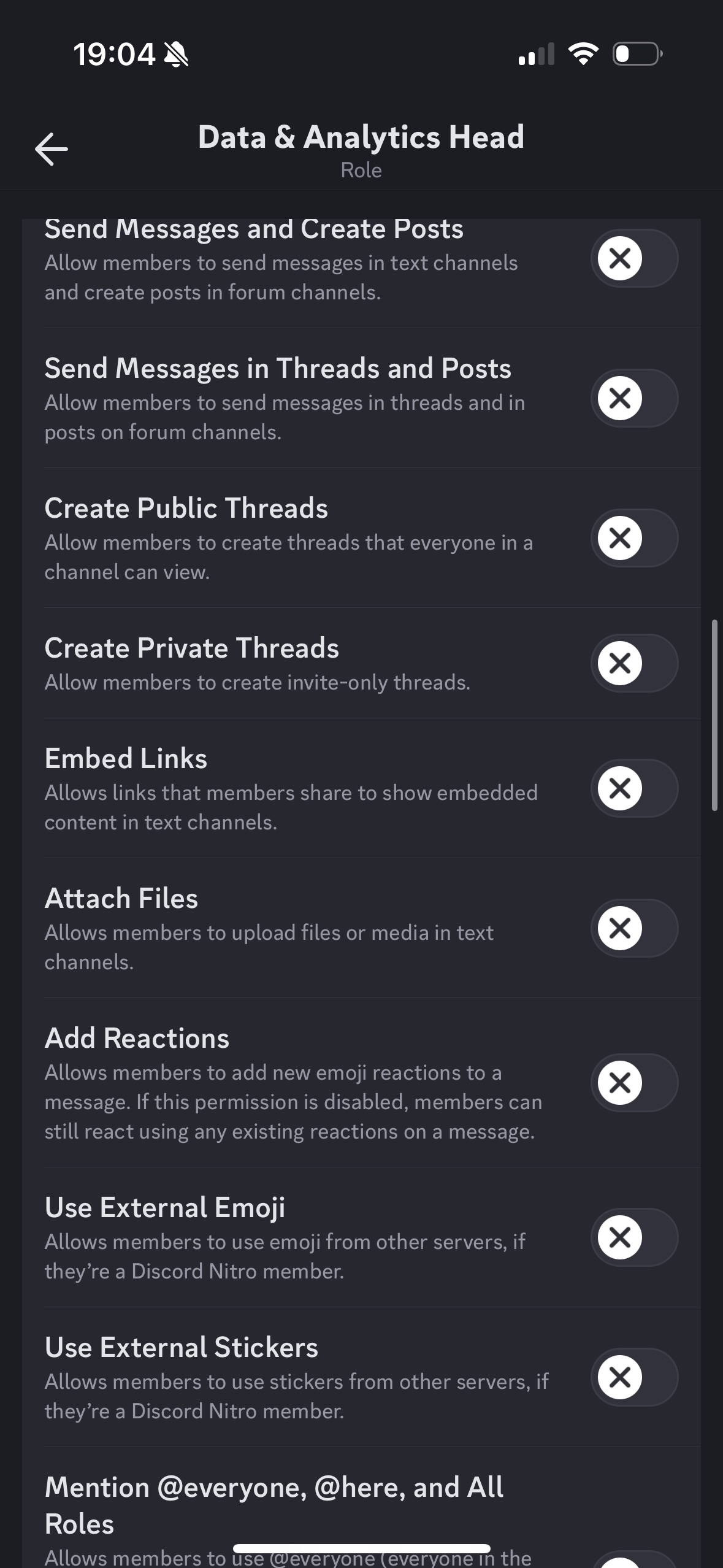Enable Create Public Threads permission
The height and width of the screenshot is (1568, 723).
[x=634, y=538]
